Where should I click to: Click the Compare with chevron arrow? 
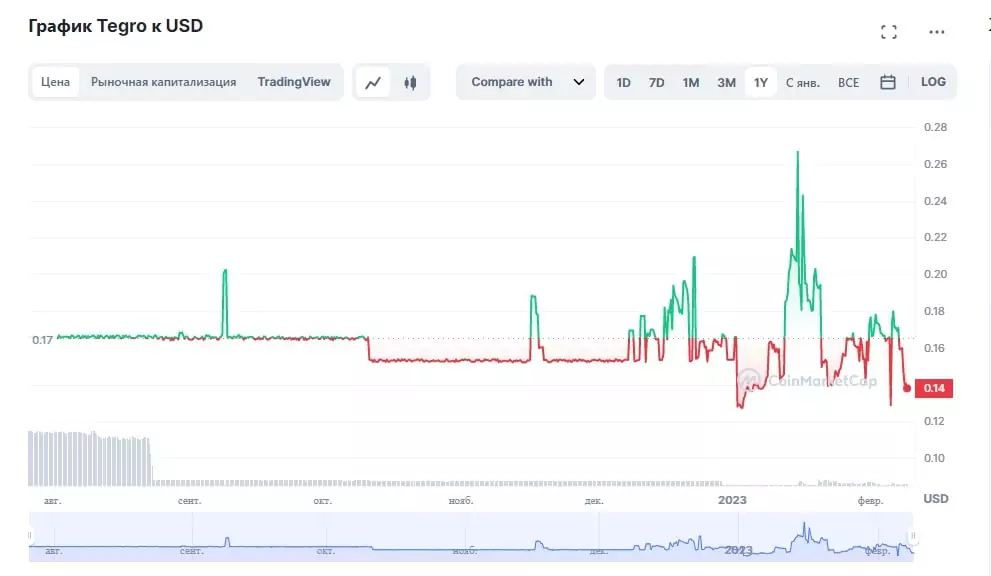pyautogui.click(x=578, y=82)
